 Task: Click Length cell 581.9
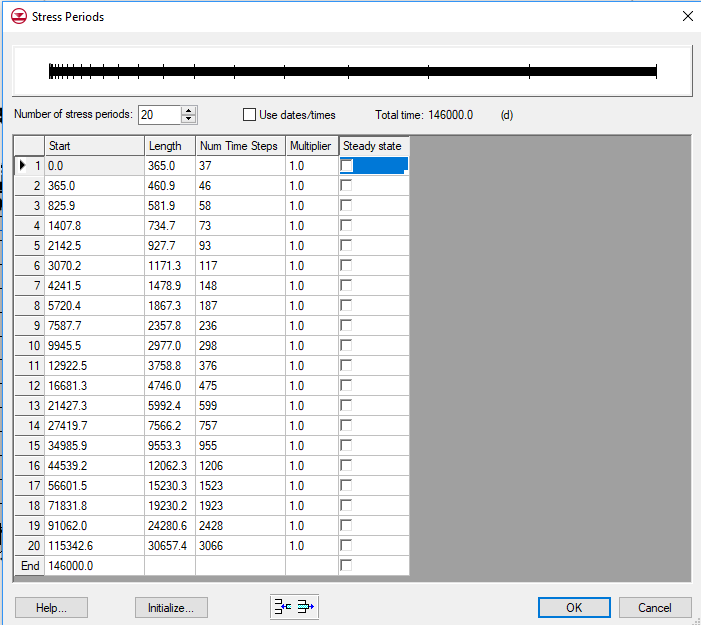[x=170, y=206]
